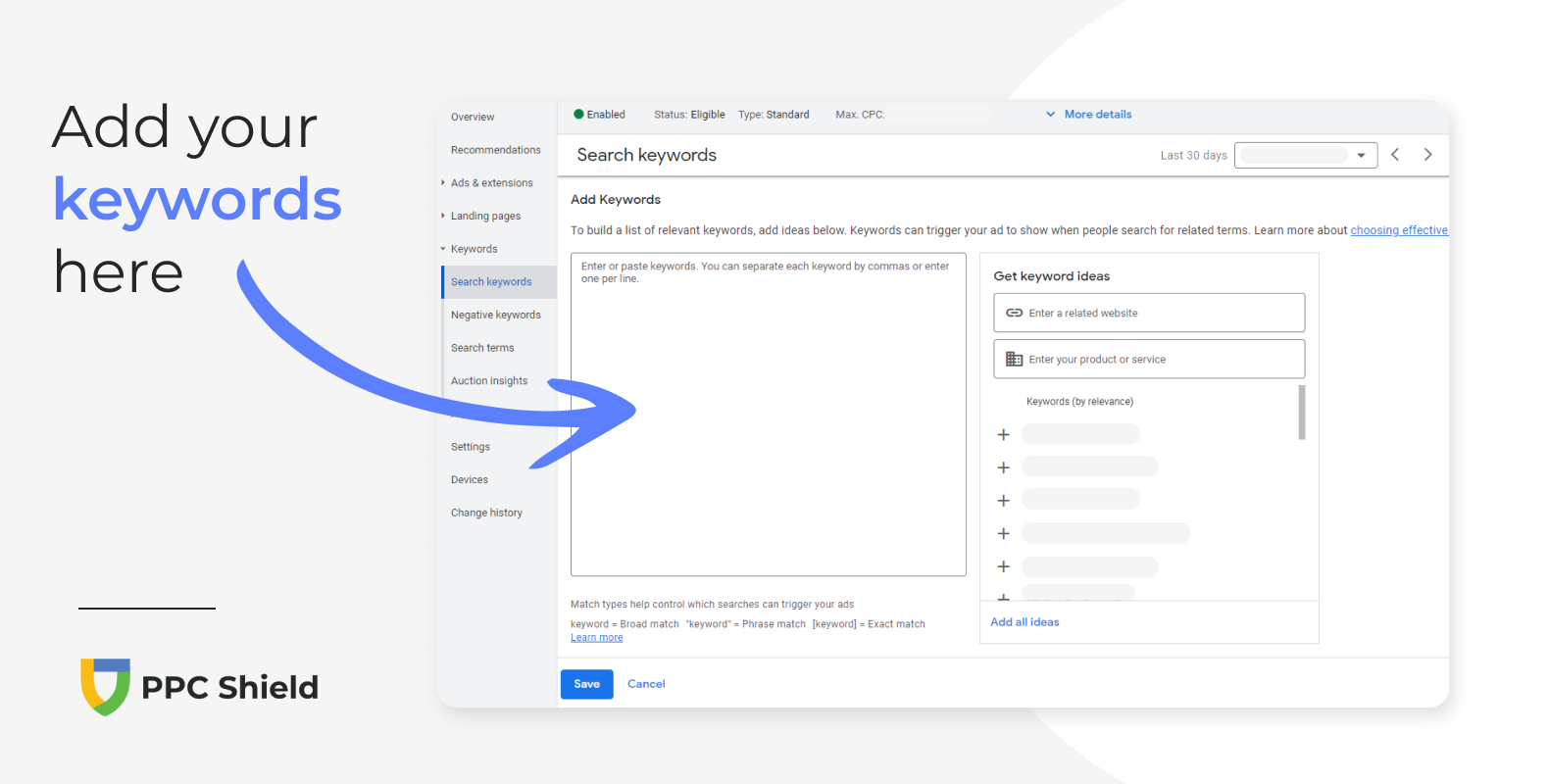Go to the previous date range arrow
1549x784 pixels.
[1395, 155]
